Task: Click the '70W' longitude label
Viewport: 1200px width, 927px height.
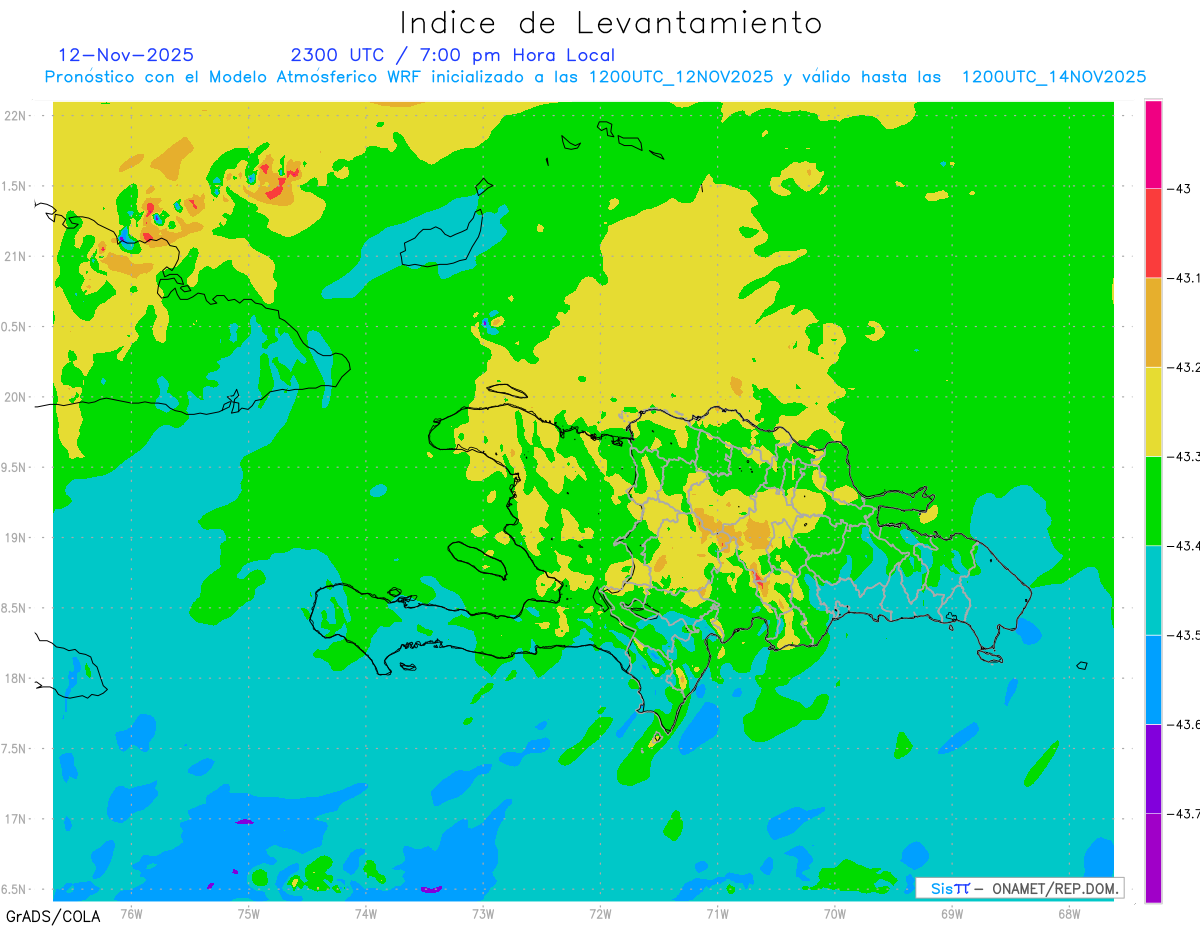Action: click(x=835, y=913)
